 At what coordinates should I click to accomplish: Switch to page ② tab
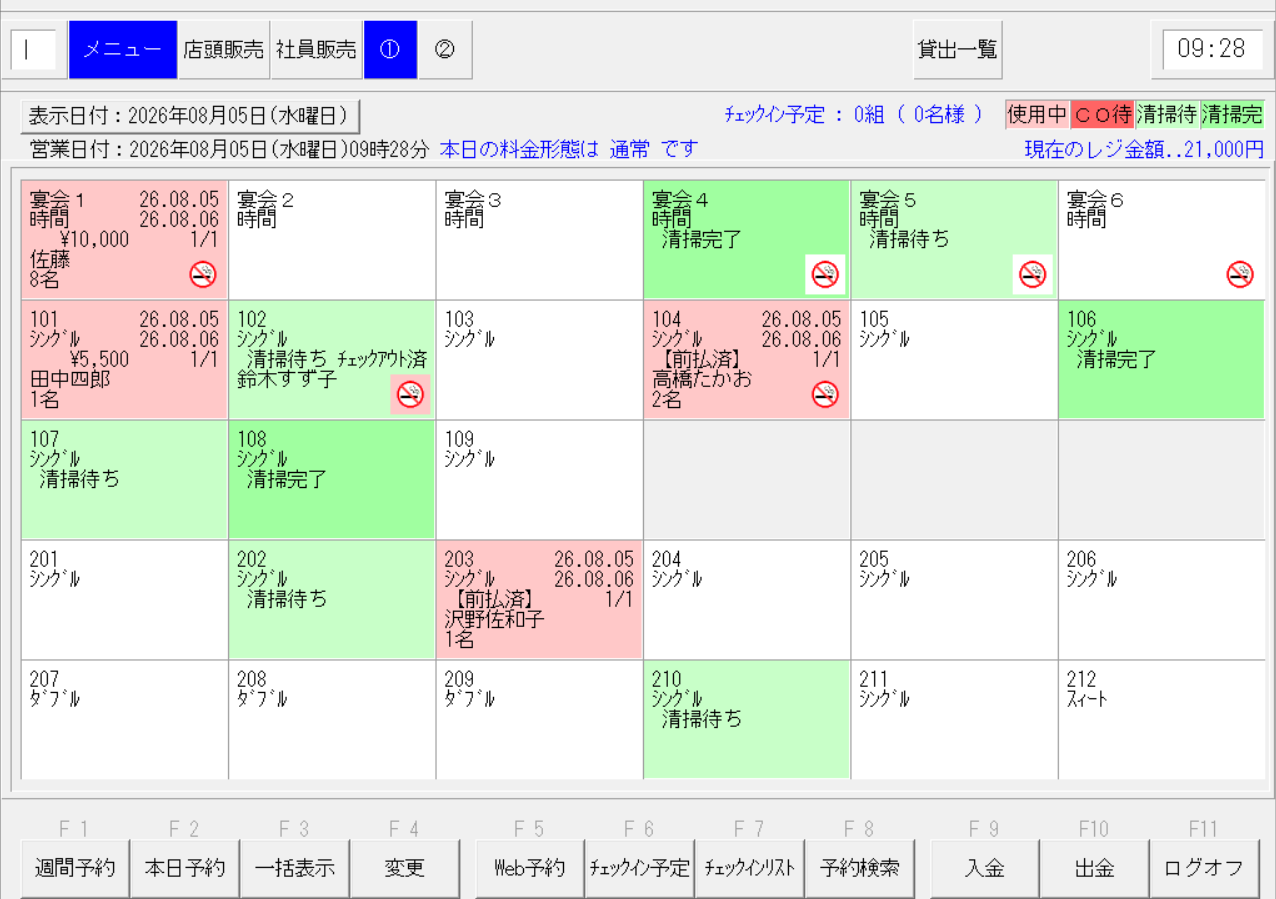coord(445,49)
